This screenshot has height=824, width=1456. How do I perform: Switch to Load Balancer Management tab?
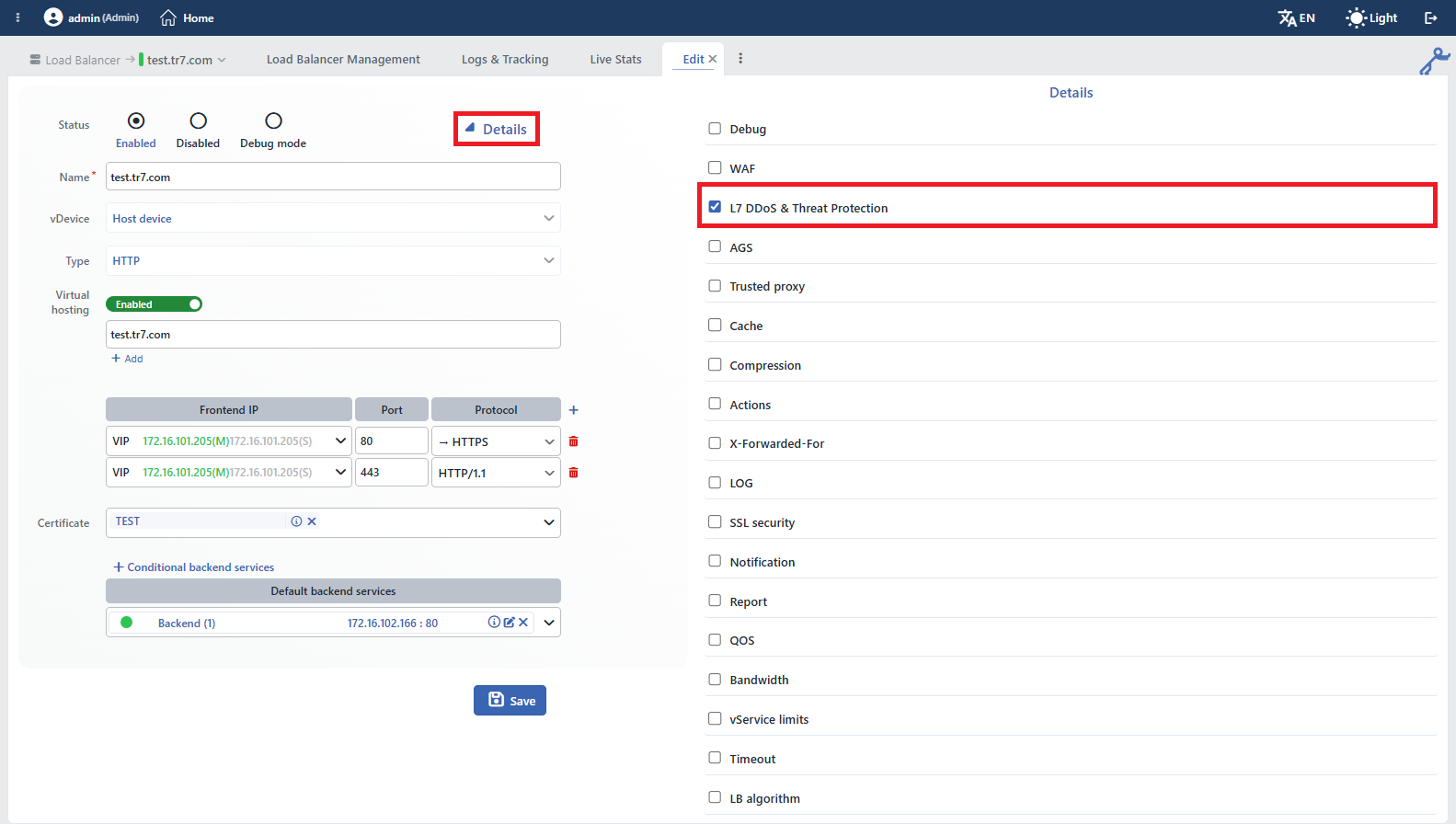pyautogui.click(x=343, y=59)
